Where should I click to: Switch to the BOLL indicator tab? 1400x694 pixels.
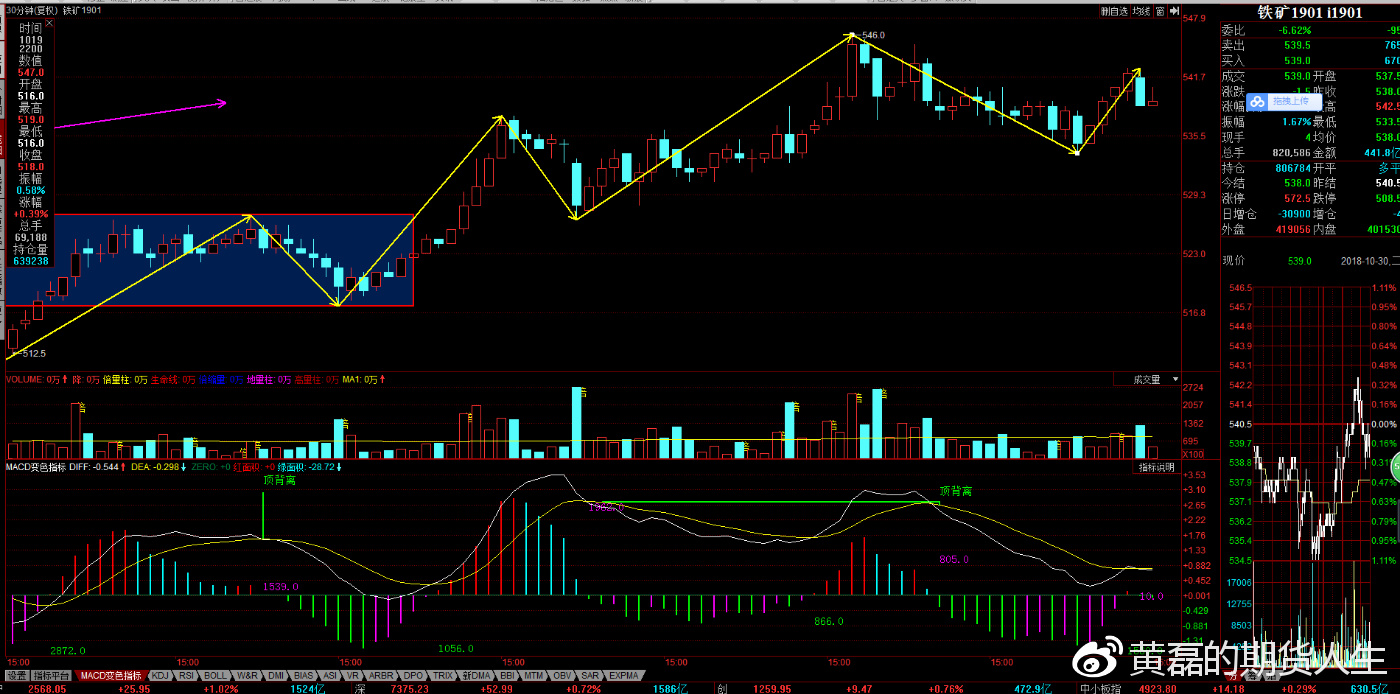pyautogui.click(x=215, y=675)
